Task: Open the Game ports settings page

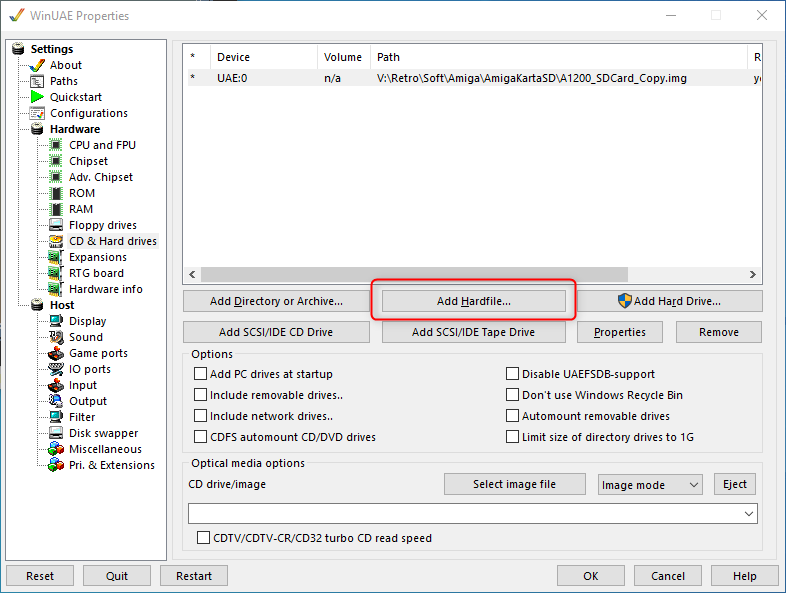Action: [98, 353]
